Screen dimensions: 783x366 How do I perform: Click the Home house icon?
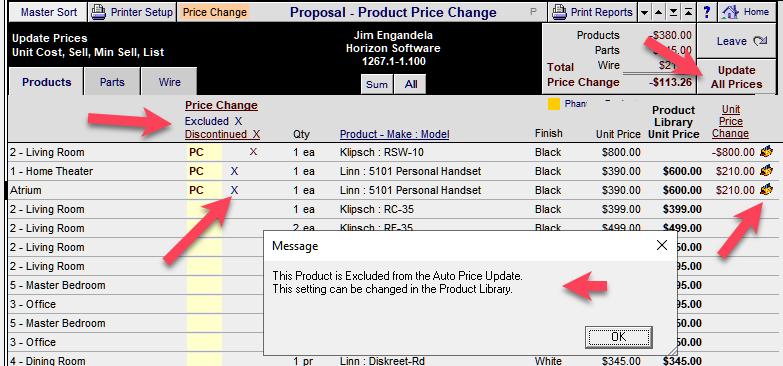730,12
